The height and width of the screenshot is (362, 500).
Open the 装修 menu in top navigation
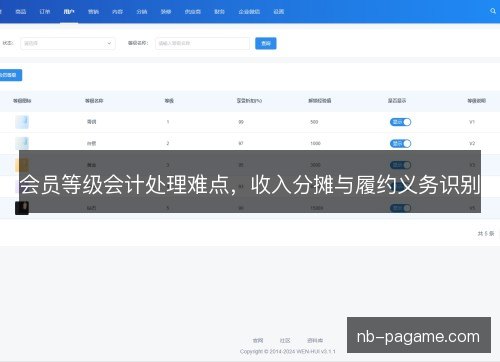coord(166,12)
